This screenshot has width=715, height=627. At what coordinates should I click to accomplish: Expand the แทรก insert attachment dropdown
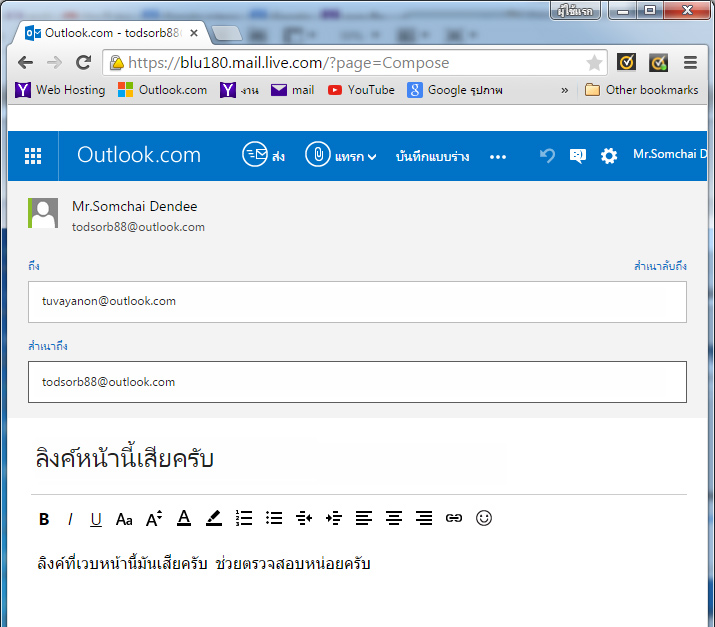point(341,156)
